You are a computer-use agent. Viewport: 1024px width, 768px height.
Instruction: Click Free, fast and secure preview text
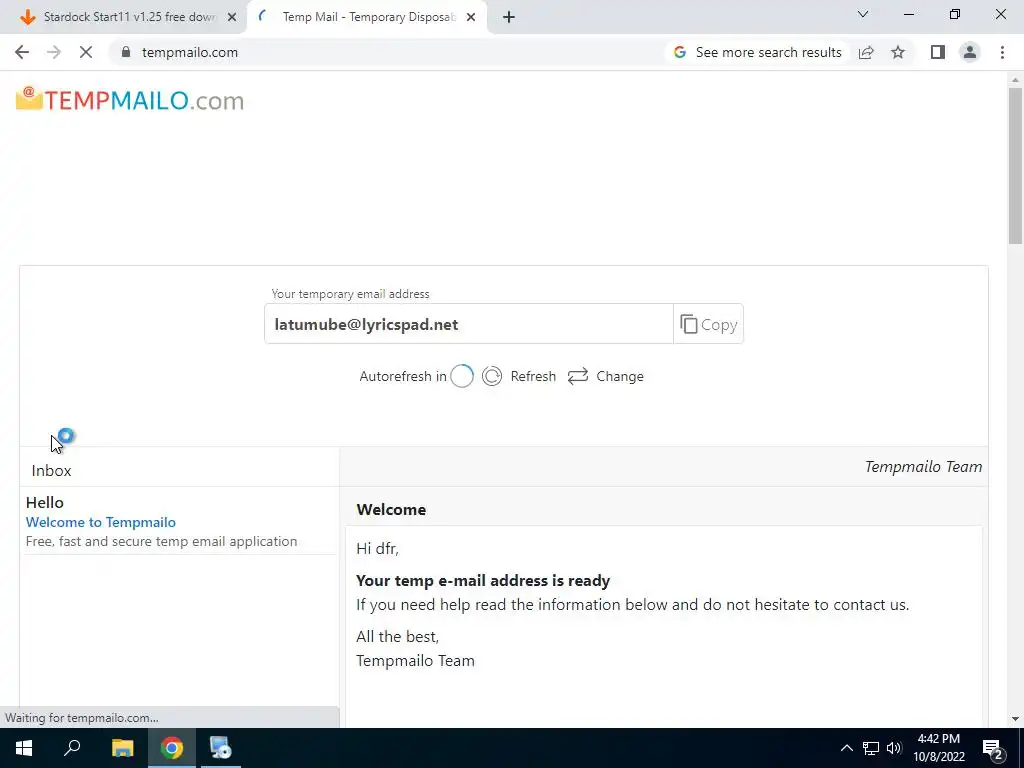coord(161,541)
